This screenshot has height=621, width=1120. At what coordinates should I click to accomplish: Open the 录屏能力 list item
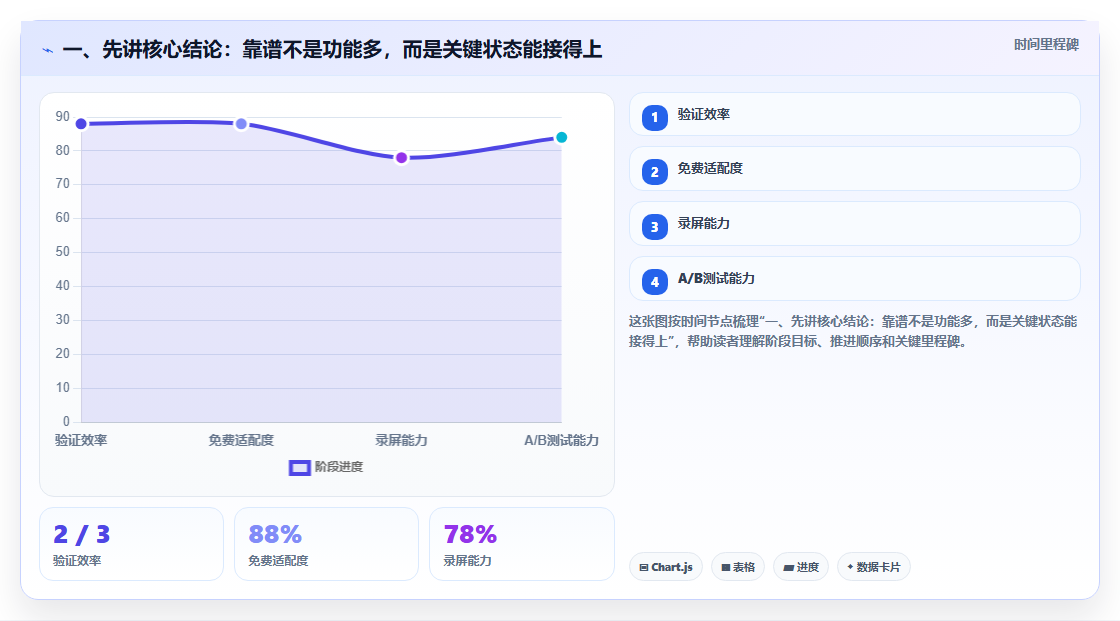[x=854, y=224]
